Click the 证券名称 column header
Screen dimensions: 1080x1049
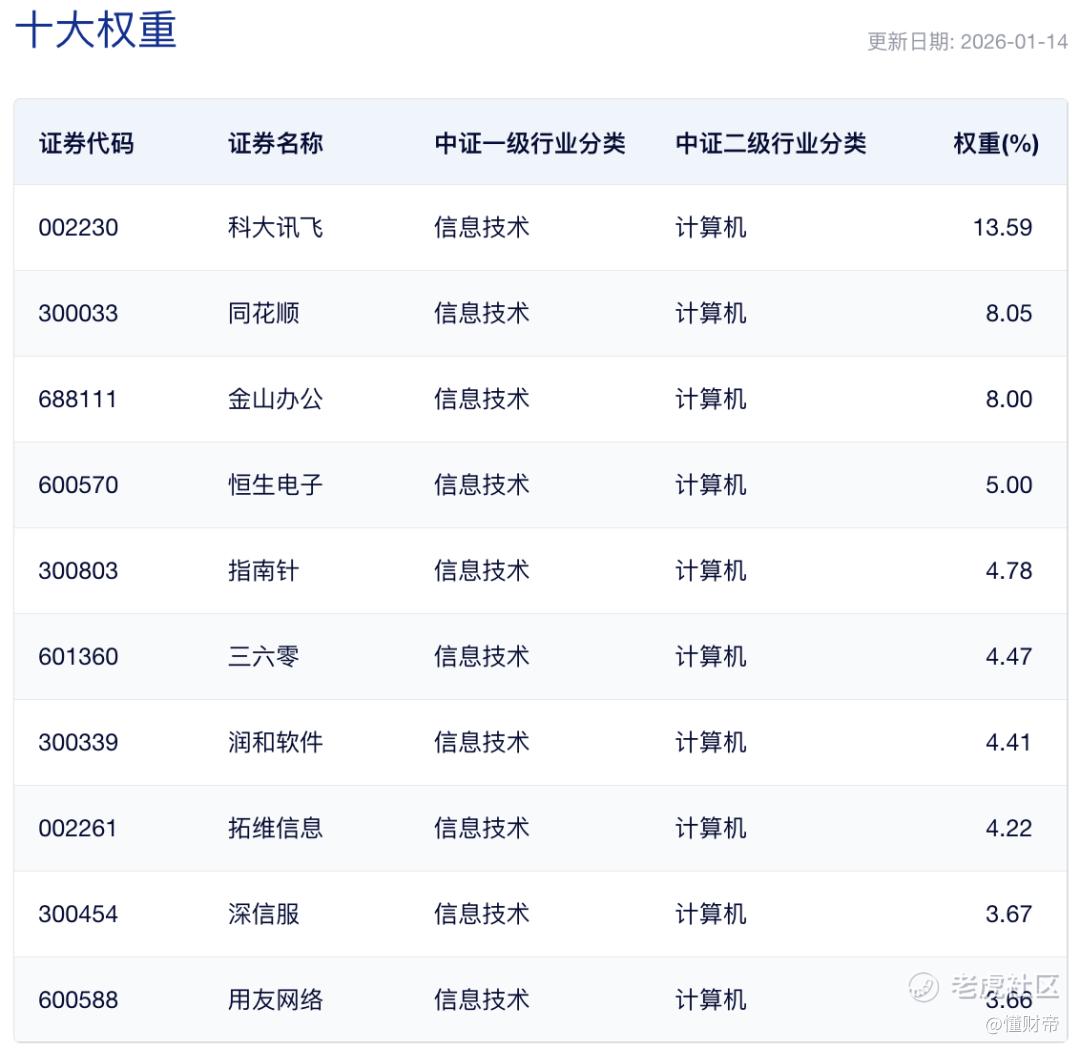[276, 143]
